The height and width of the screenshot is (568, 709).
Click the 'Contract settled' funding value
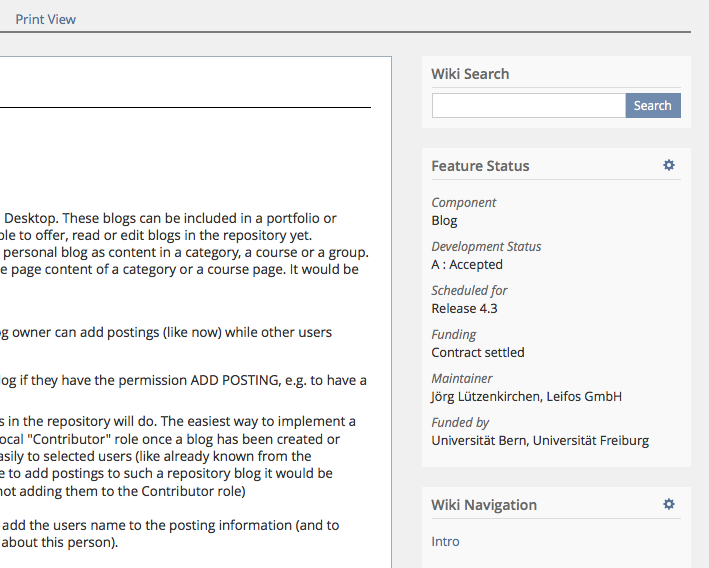click(x=478, y=352)
